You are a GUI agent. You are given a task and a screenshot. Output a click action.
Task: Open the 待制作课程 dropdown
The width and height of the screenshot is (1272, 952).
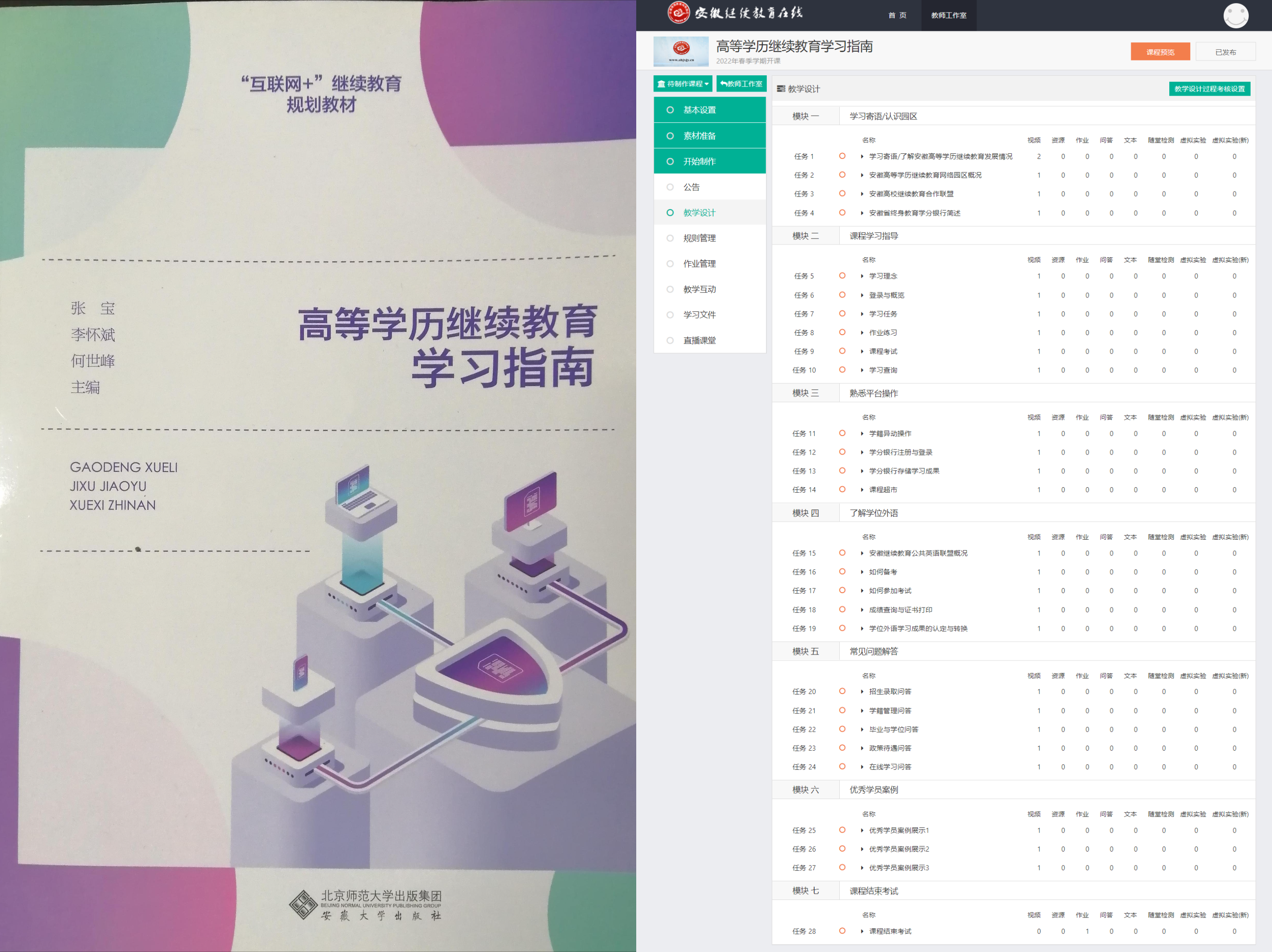point(683,84)
